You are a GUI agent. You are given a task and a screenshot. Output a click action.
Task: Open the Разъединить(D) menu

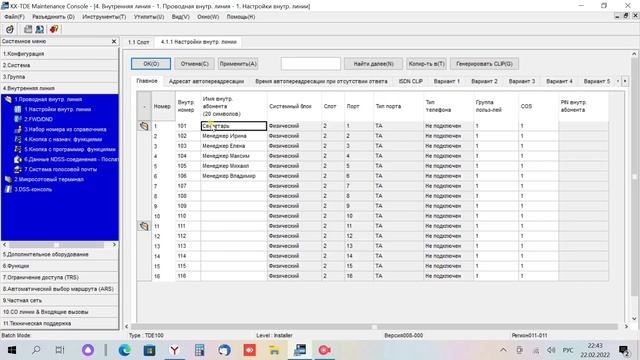[53, 17]
